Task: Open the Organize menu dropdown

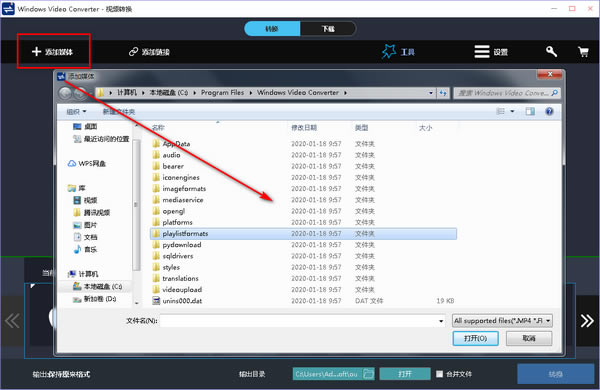Action: [76, 111]
